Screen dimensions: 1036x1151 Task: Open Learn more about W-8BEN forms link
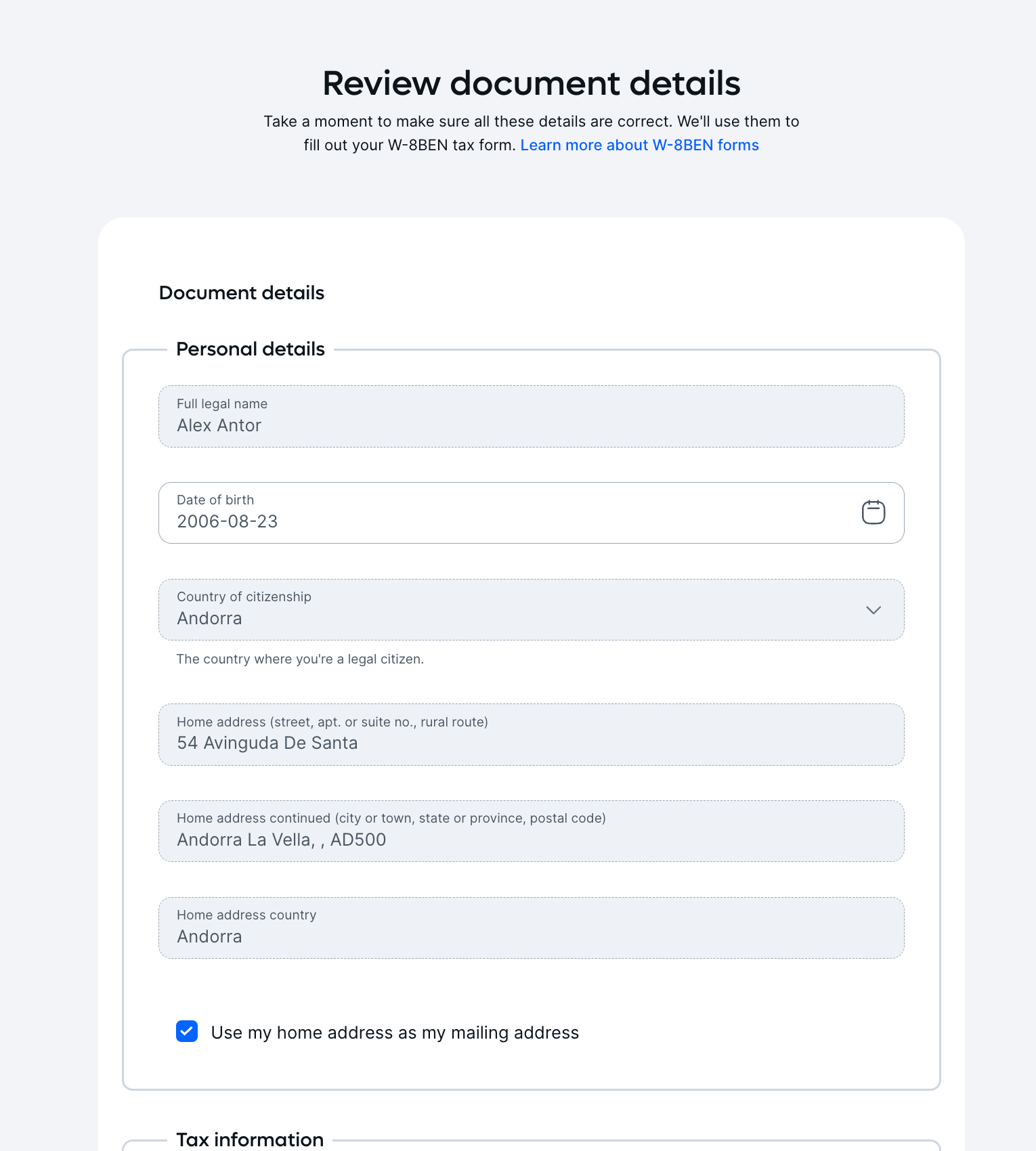639,145
